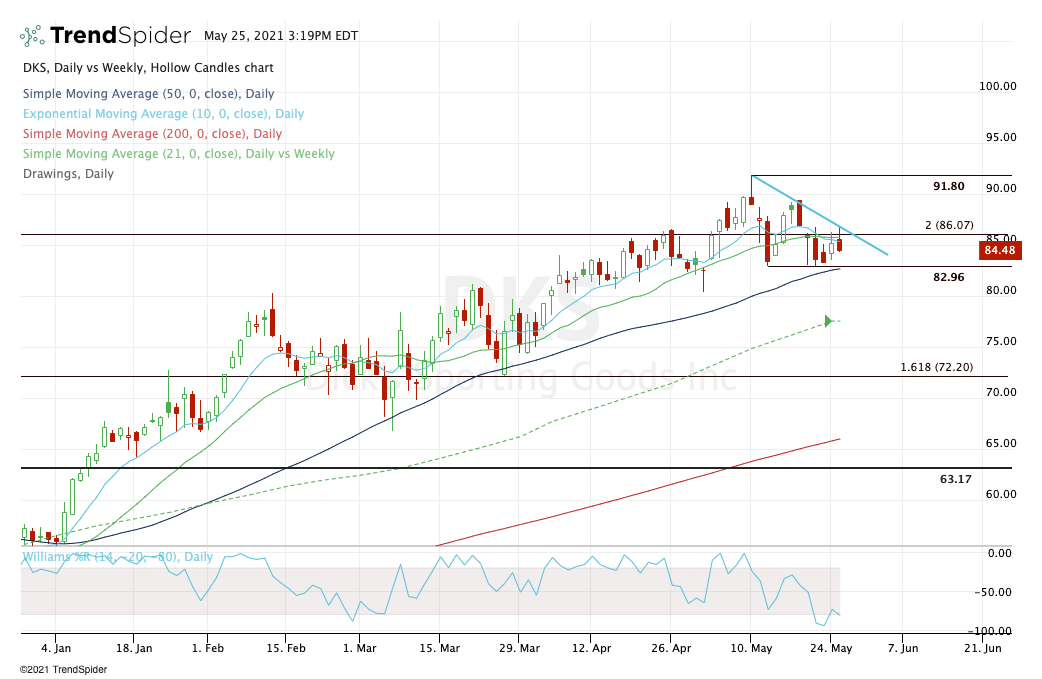Click the Williams %R indicator label

pos(118,557)
